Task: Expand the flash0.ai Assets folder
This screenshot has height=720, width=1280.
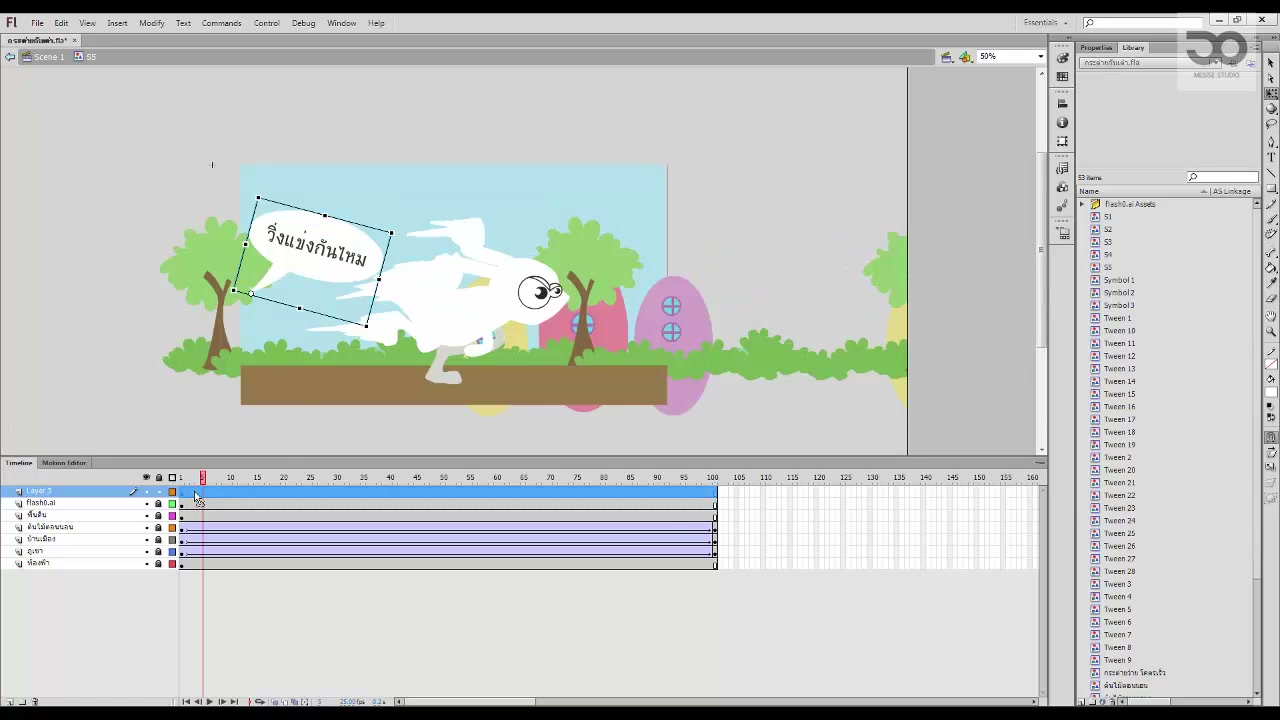Action: coord(1082,204)
